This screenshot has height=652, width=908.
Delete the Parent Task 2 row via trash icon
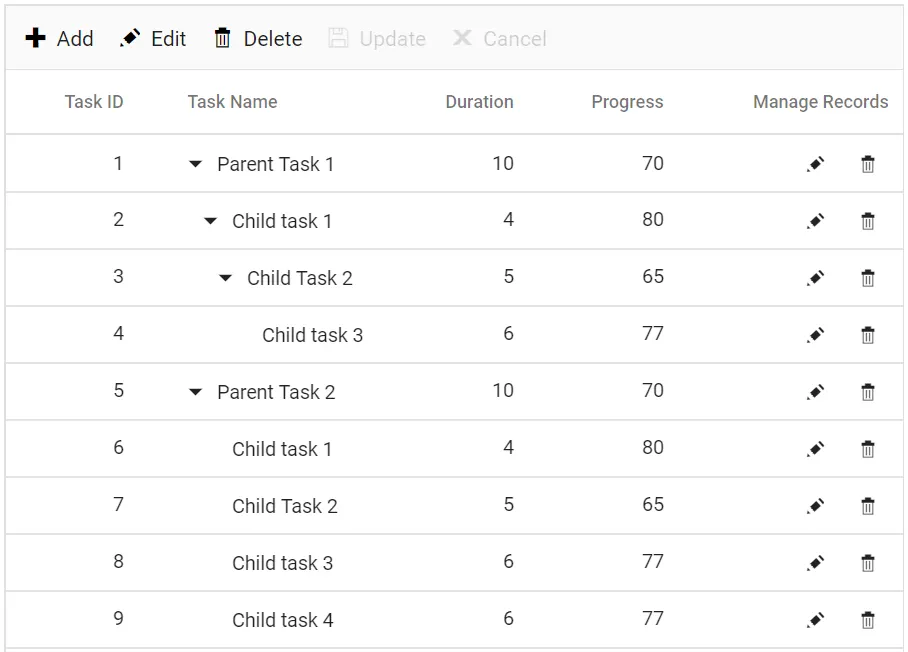click(x=867, y=392)
